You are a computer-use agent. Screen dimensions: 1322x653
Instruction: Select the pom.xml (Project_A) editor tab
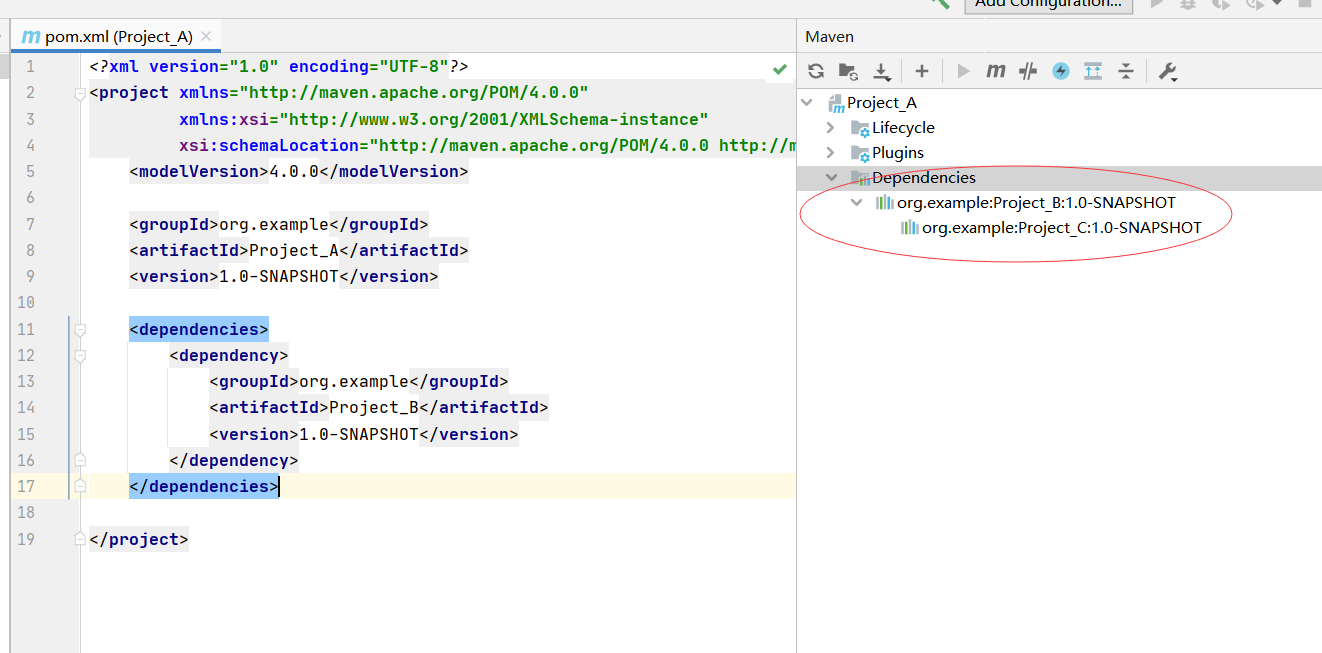tap(118, 37)
